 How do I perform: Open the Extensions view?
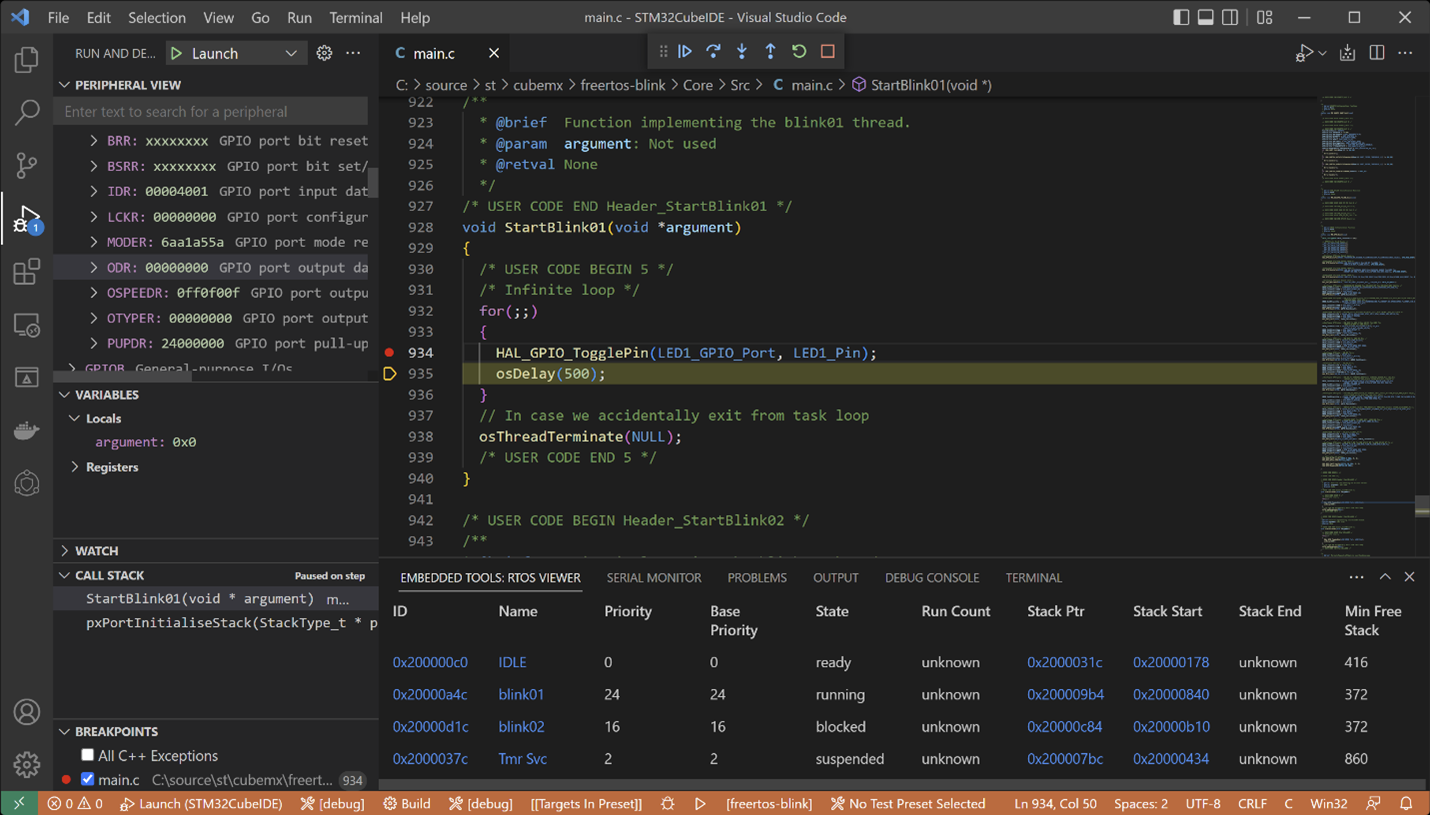tap(27, 272)
